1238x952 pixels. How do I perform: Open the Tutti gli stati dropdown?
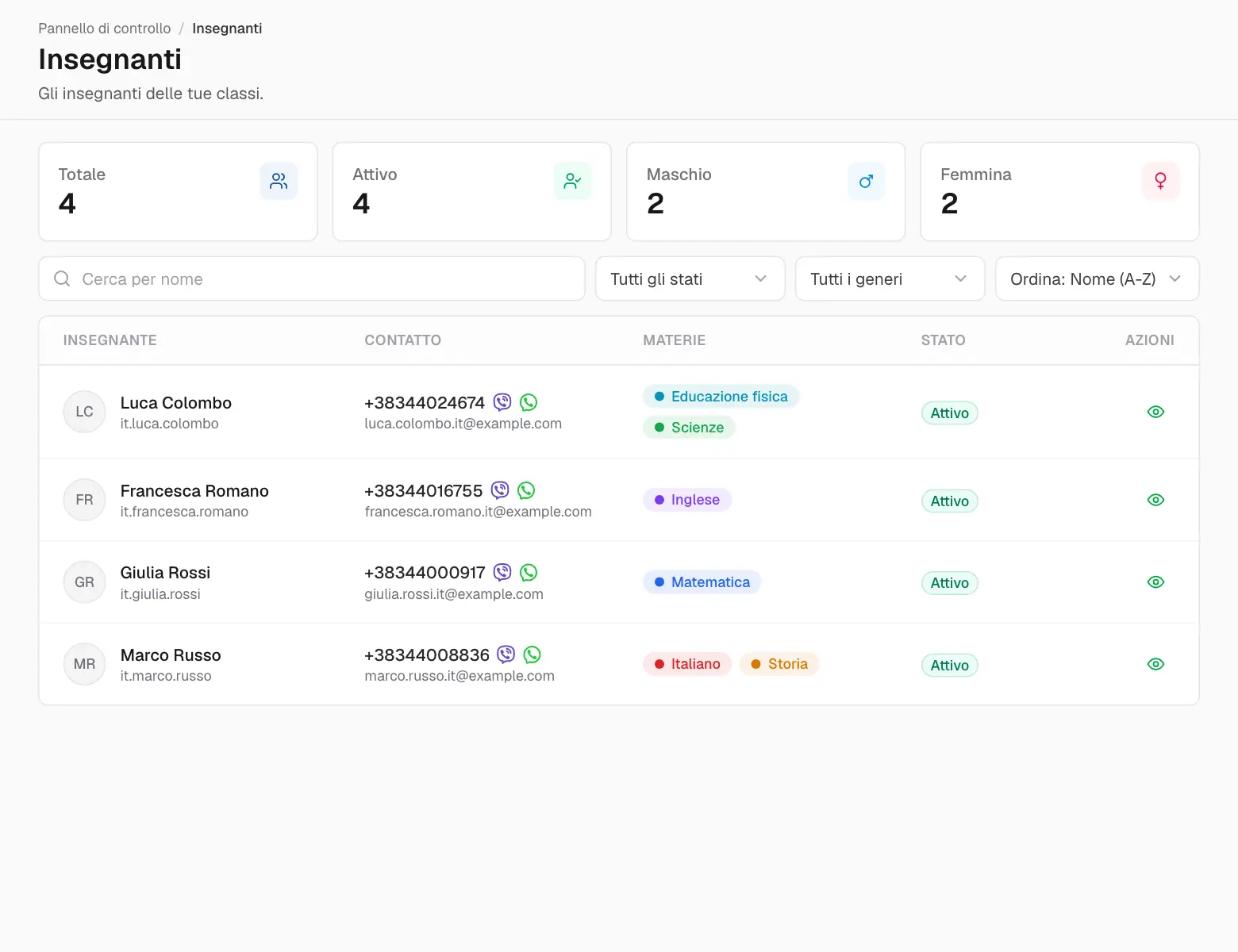[690, 278]
